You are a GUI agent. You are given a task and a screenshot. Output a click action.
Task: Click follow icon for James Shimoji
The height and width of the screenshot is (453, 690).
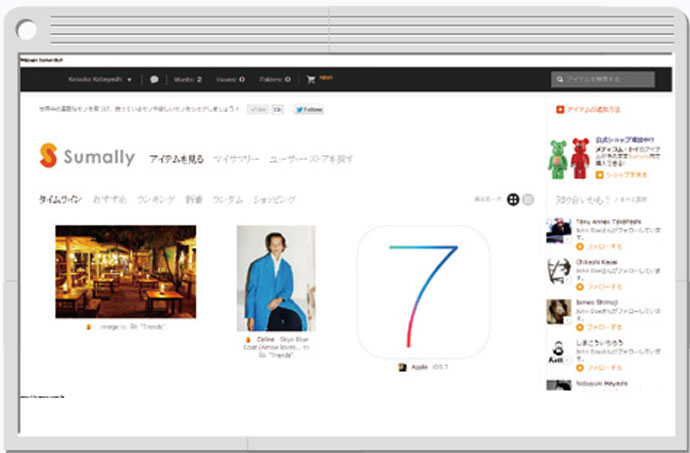pyautogui.click(x=580, y=327)
